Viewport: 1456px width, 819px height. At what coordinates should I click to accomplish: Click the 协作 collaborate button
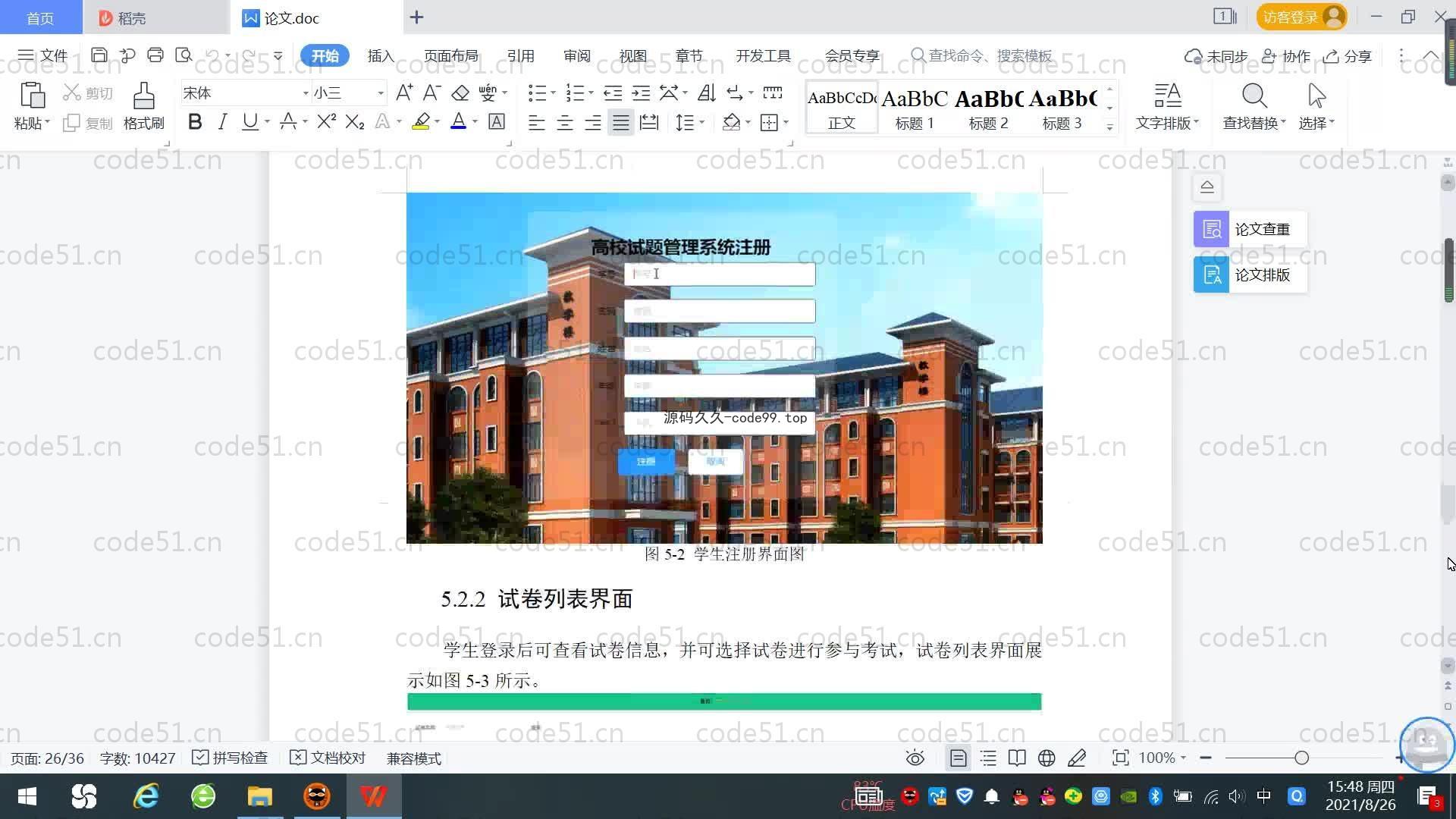point(1286,56)
